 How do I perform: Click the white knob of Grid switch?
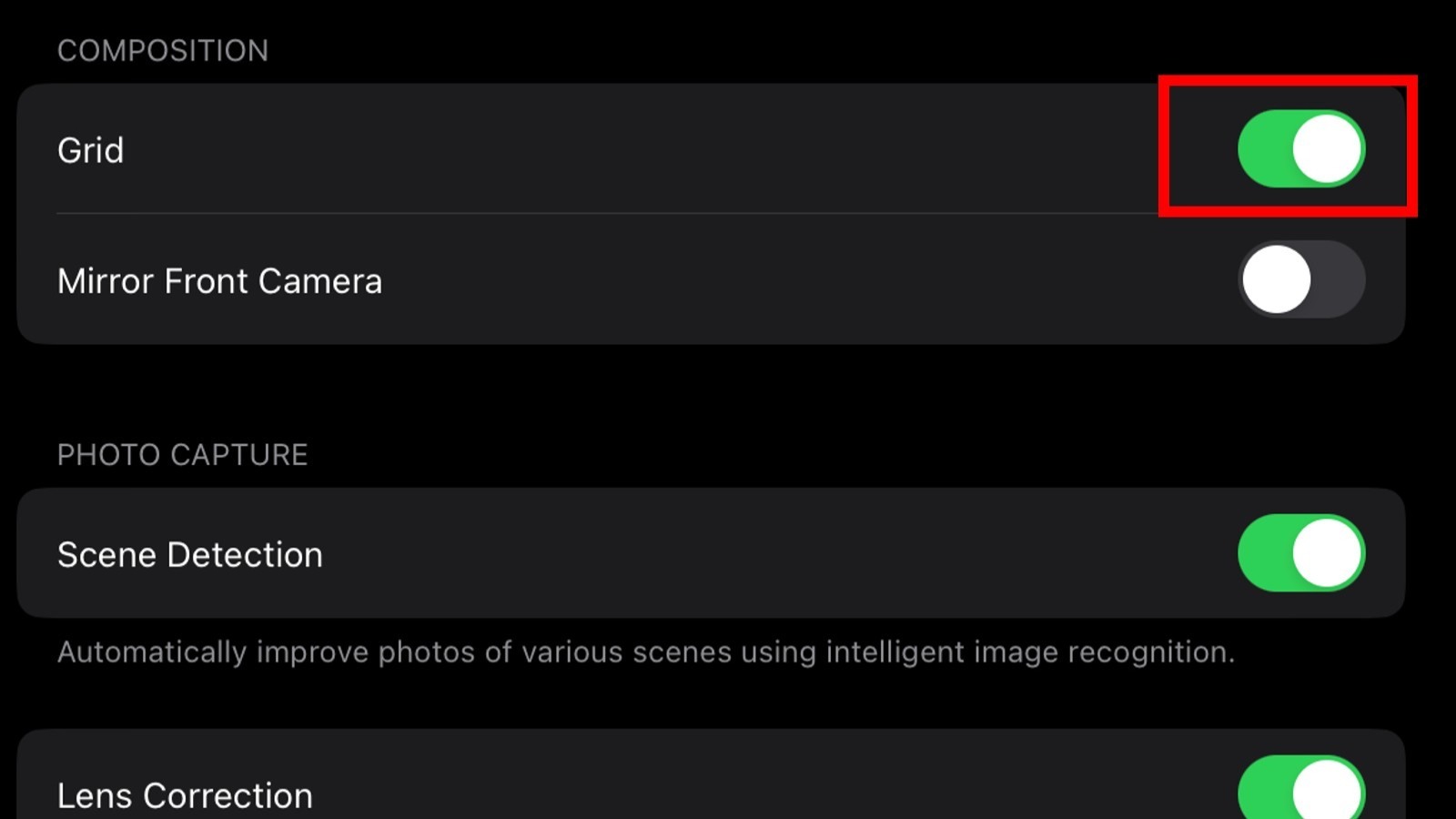click(x=1327, y=149)
